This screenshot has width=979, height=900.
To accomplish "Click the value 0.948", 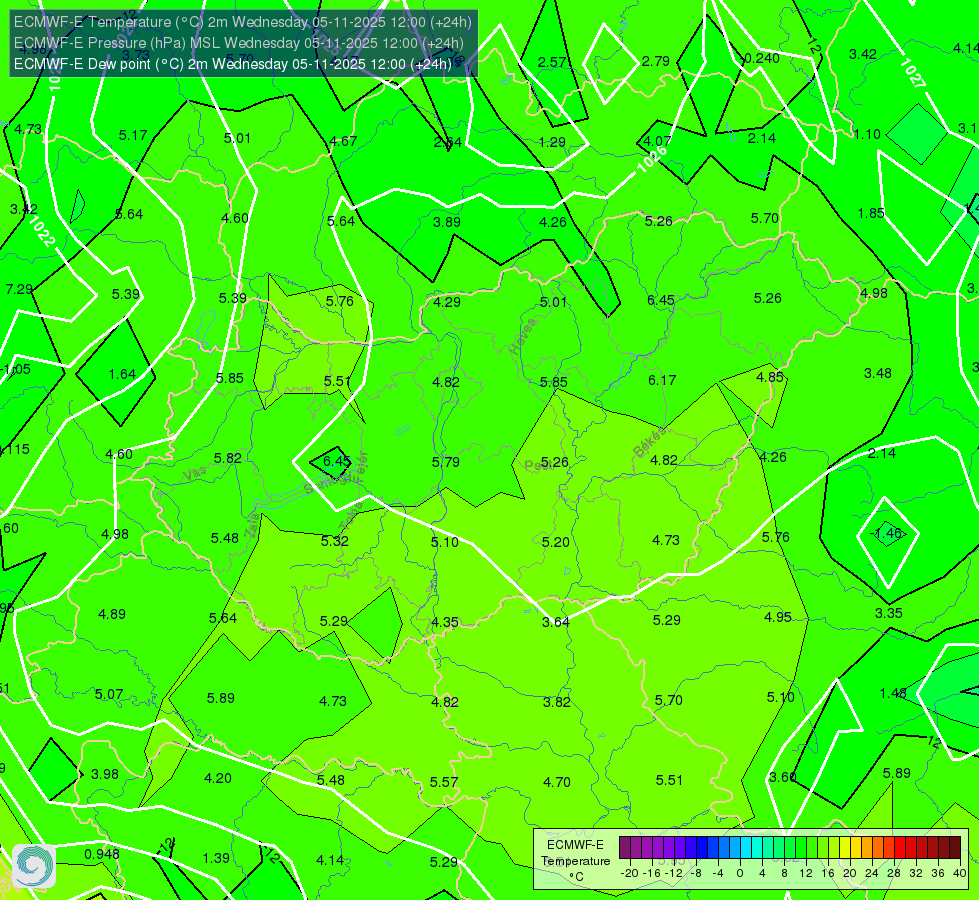I will point(102,854).
